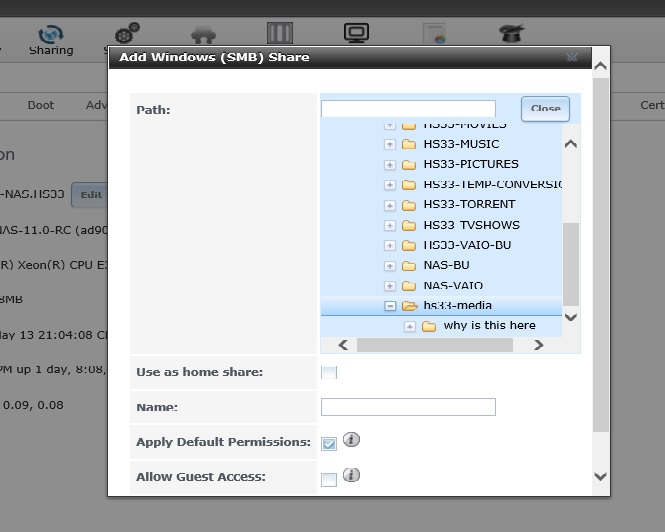Expand the NAS-VAIO tree node
Viewport: 665px width, 532px height.
[390, 286]
